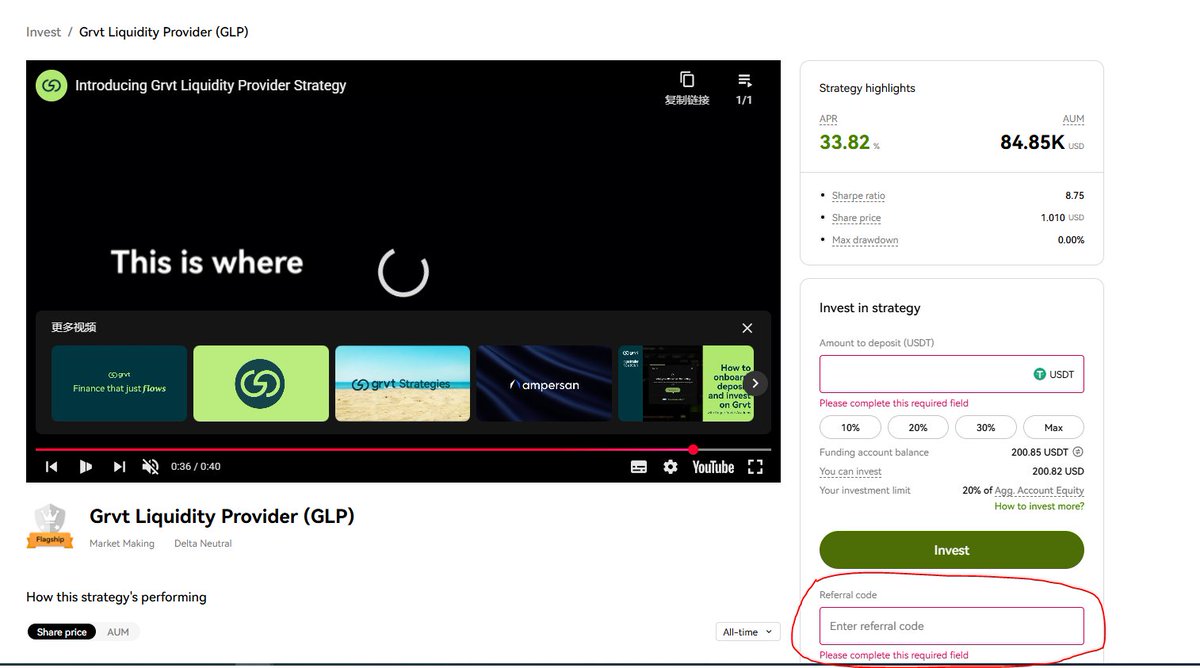Screen dimensions: 1200x668
Task: Open the ampersan video thumbnail
Action: [544, 383]
